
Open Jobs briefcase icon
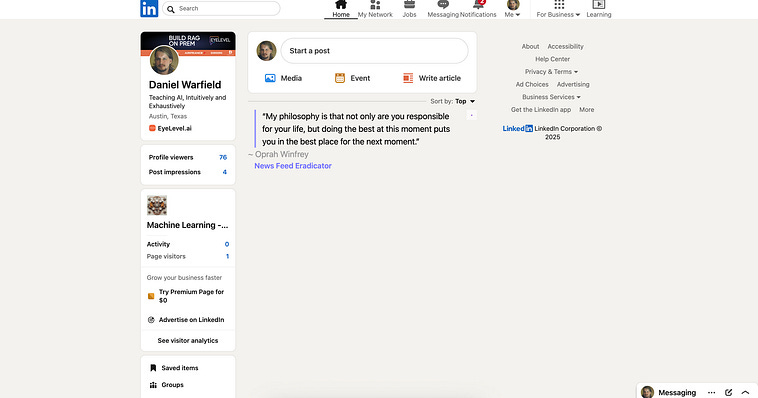pyautogui.click(x=409, y=5)
